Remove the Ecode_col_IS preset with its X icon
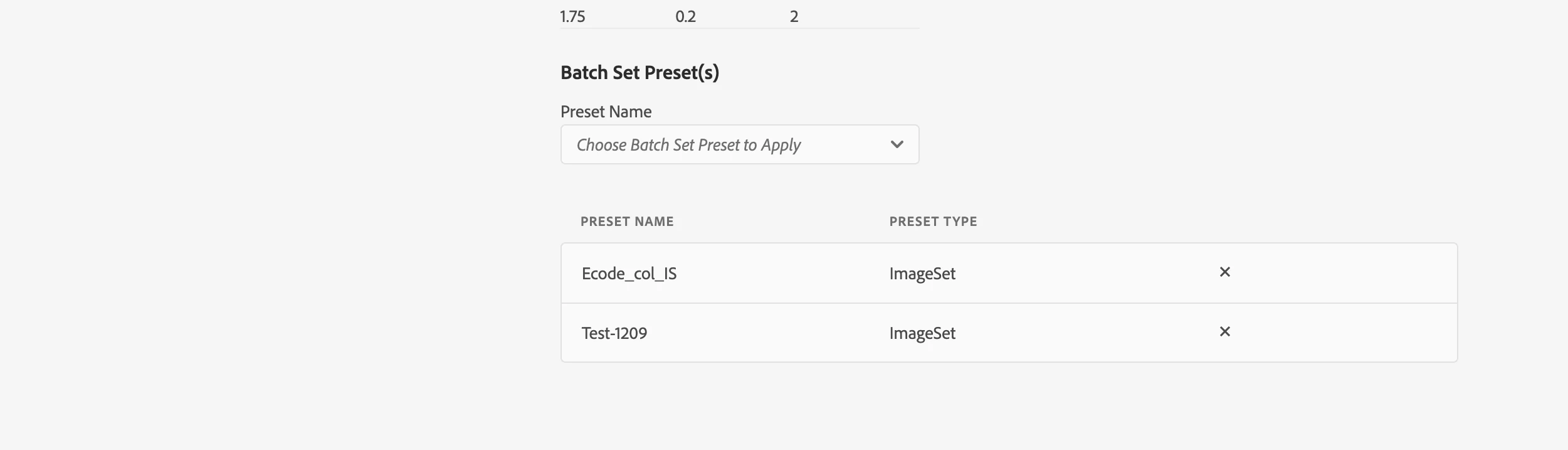Viewport: 1568px width, 450px height. [x=1224, y=272]
